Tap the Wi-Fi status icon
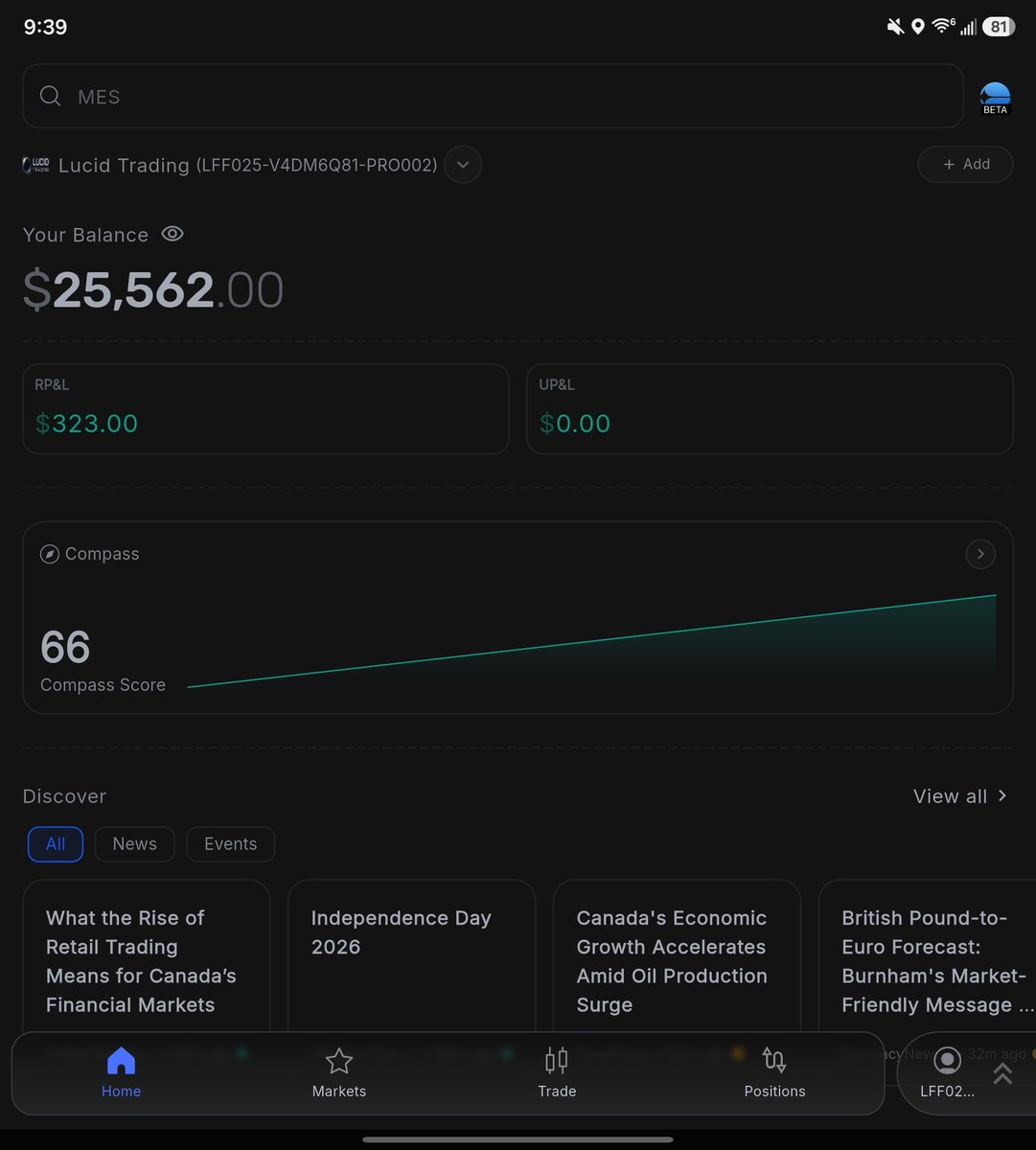Viewport: 1036px width, 1150px height. pos(944,27)
